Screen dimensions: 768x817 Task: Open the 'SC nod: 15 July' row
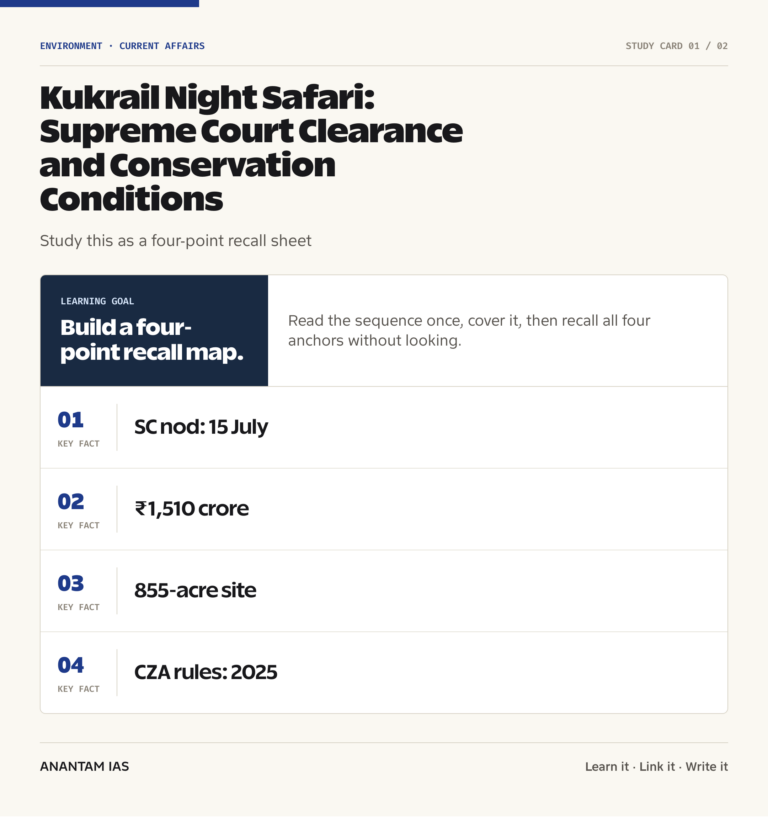(384, 427)
